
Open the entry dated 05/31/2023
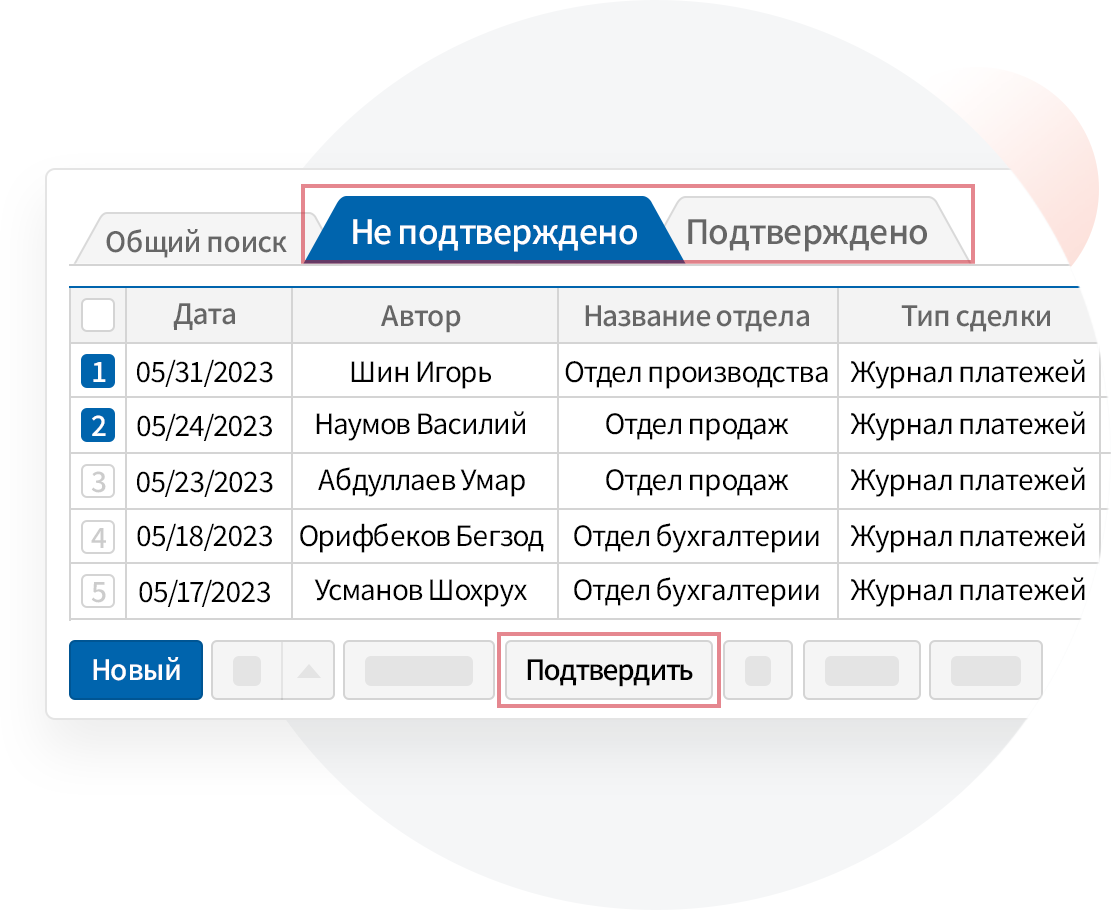point(205,373)
